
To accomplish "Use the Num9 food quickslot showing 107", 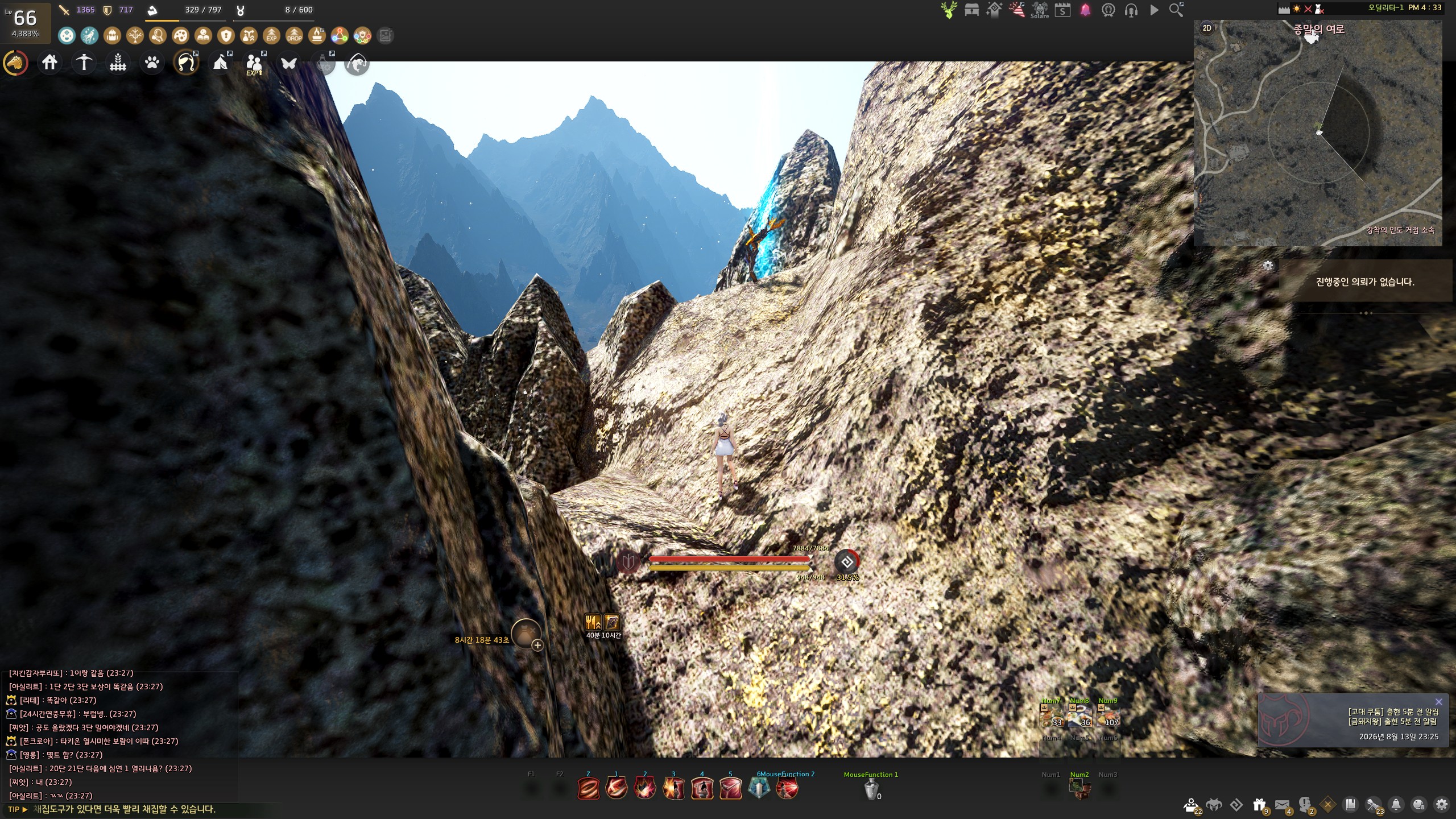I will coord(1108,715).
